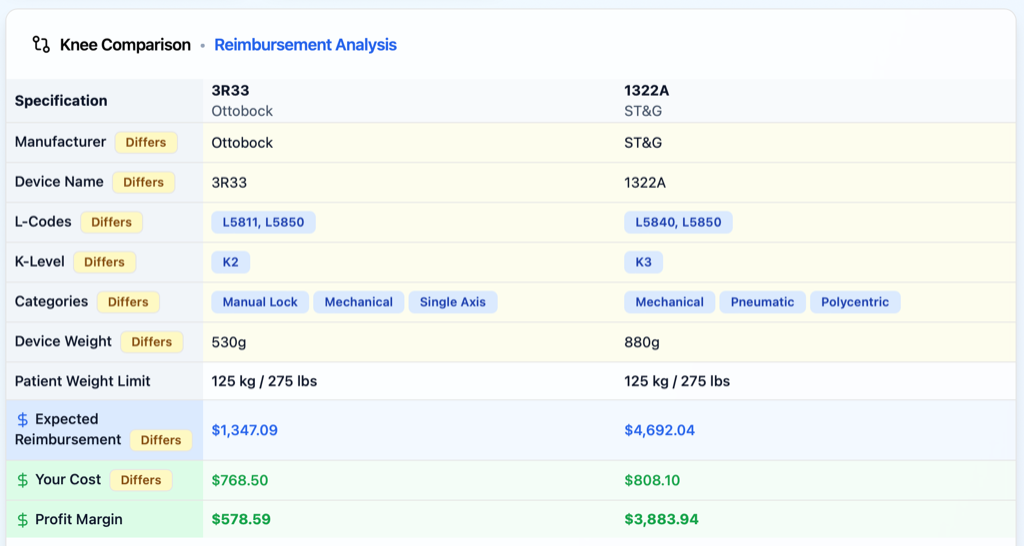
Task: Open the Reimbursement Analysis link
Action: (x=305, y=44)
